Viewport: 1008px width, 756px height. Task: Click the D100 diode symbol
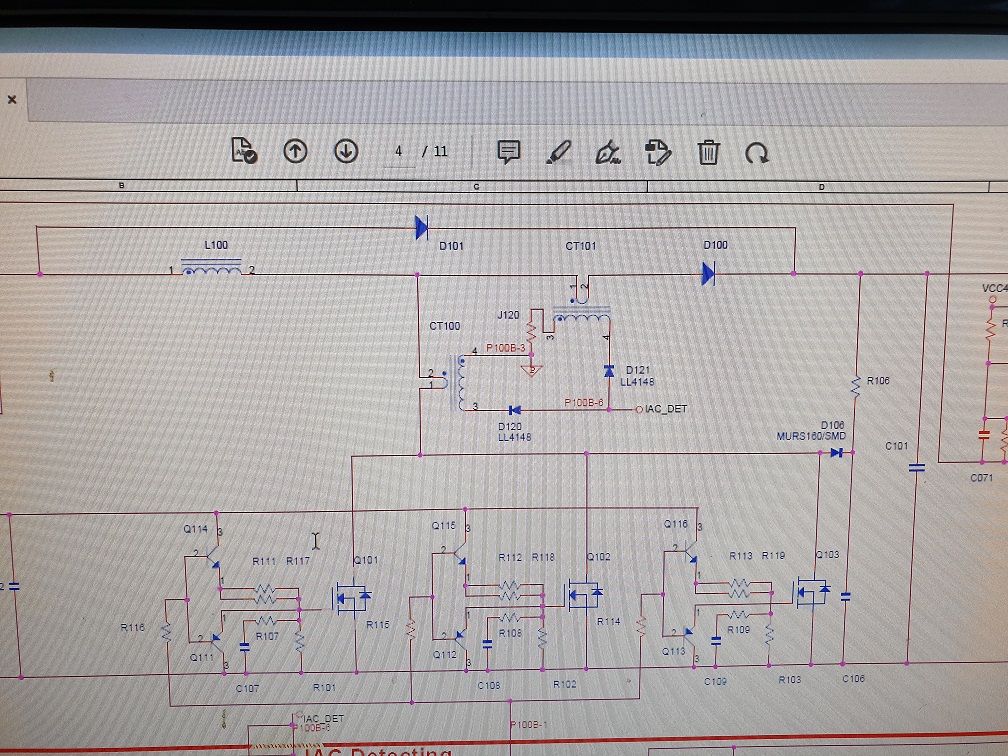click(x=708, y=273)
